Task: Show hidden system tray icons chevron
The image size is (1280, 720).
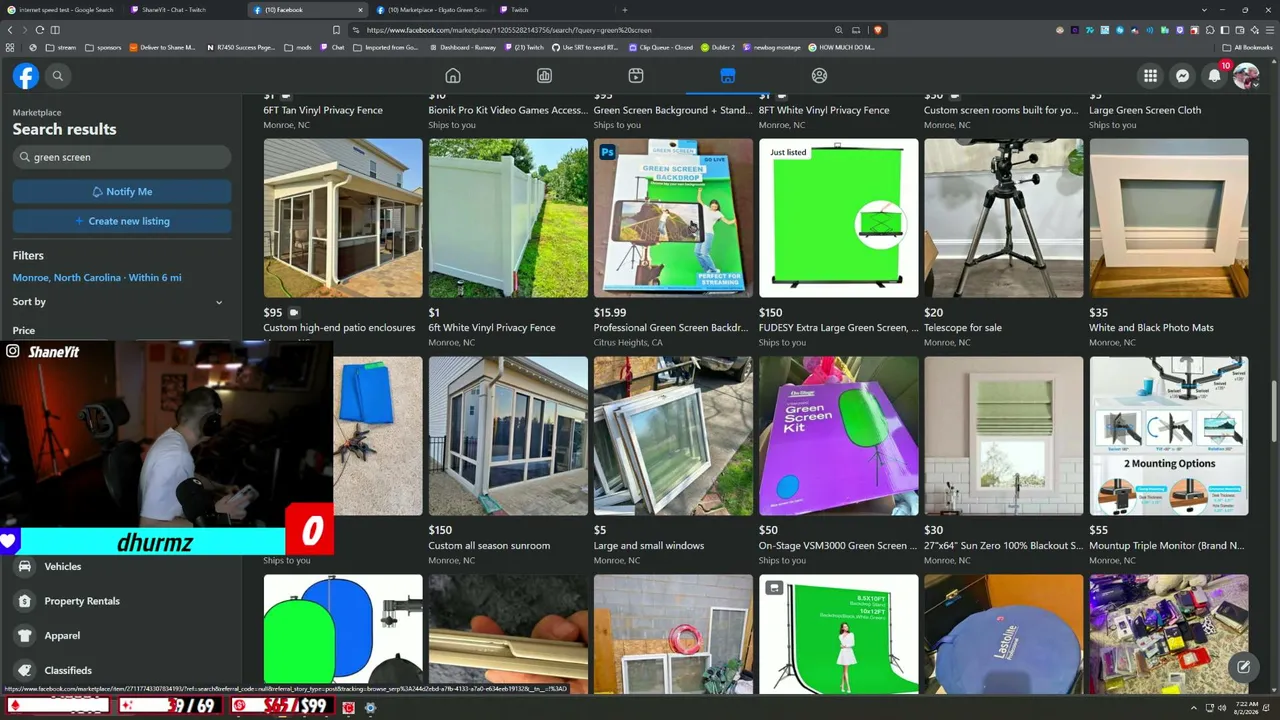Action: [1193, 708]
